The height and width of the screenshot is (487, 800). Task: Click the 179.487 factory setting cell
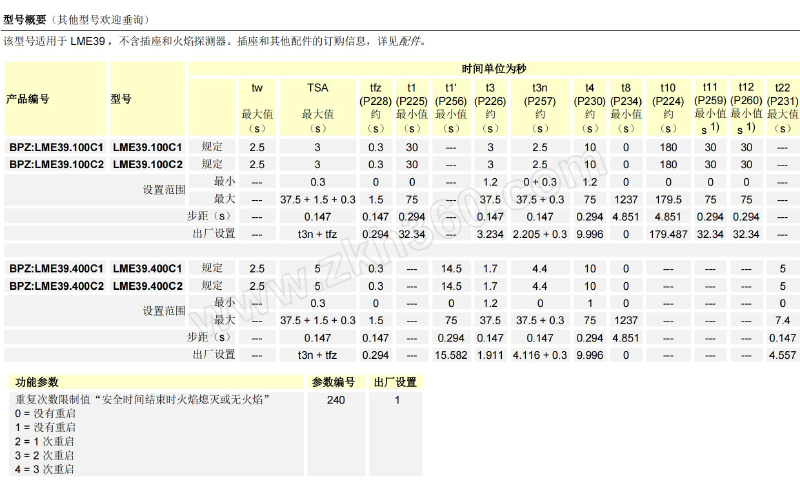click(x=668, y=234)
